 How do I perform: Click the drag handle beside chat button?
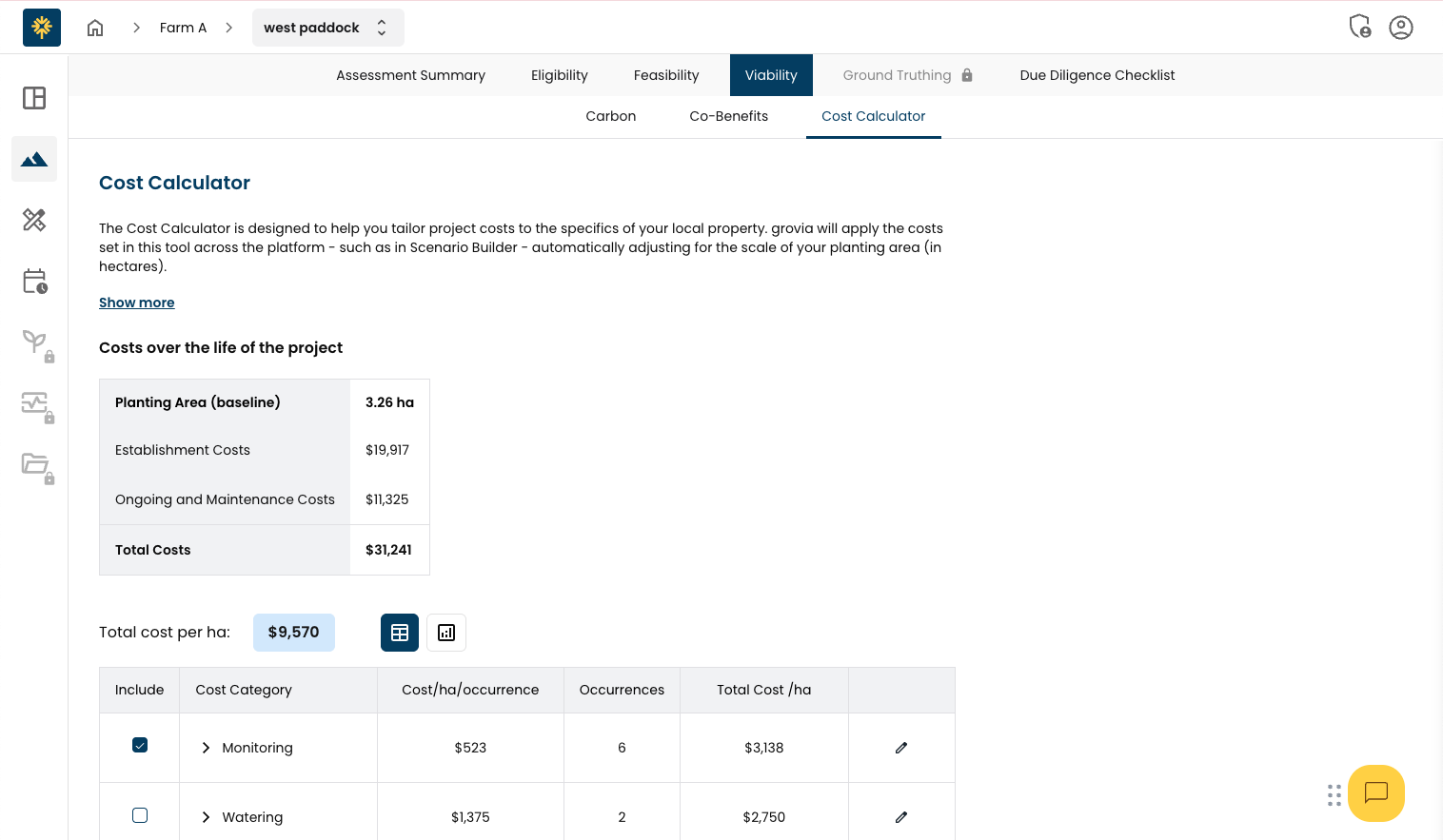(1334, 795)
